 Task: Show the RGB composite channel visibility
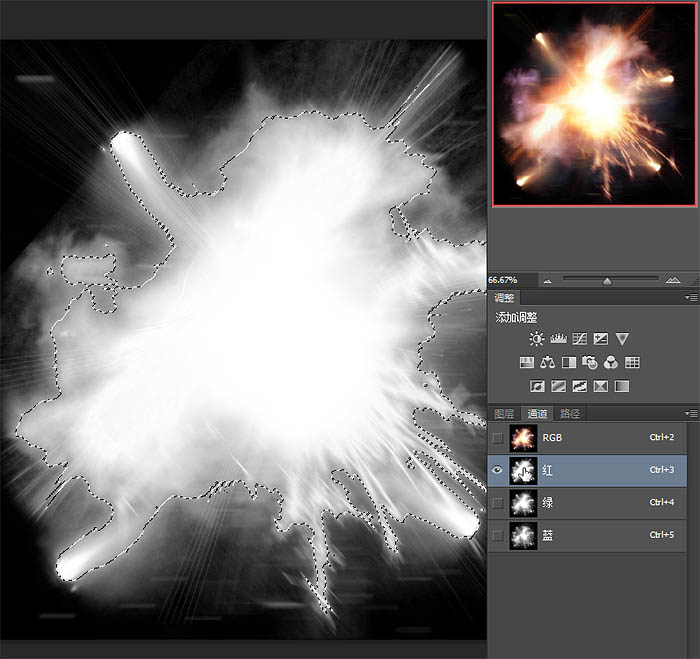498,437
